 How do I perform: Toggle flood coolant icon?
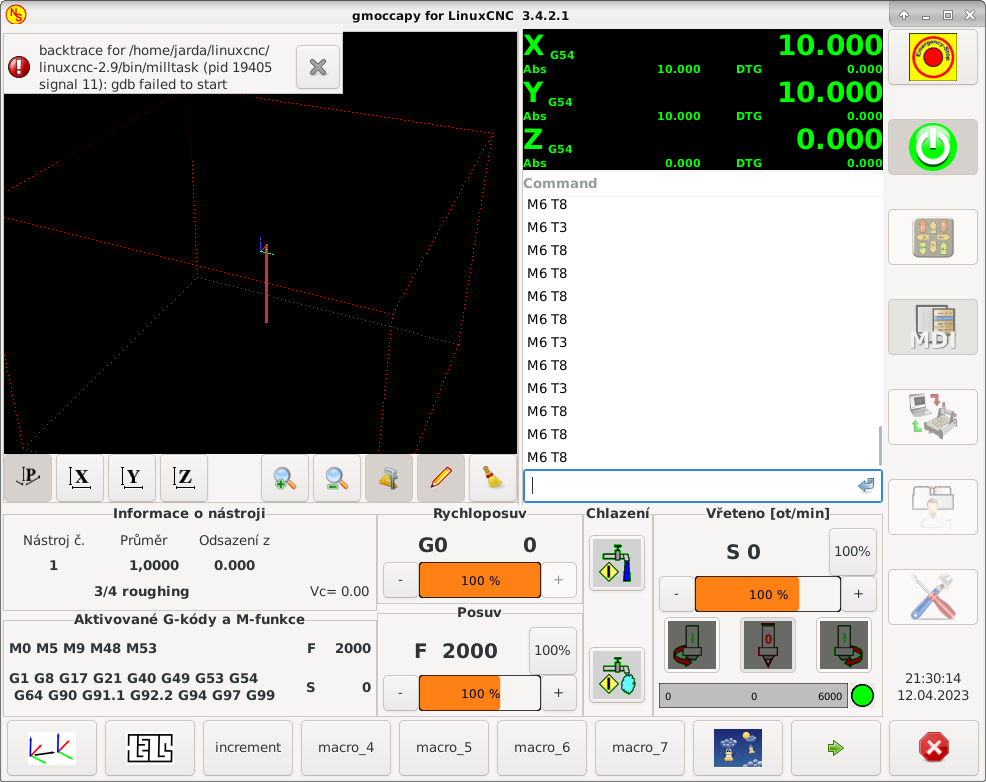click(x=616, y=564)
